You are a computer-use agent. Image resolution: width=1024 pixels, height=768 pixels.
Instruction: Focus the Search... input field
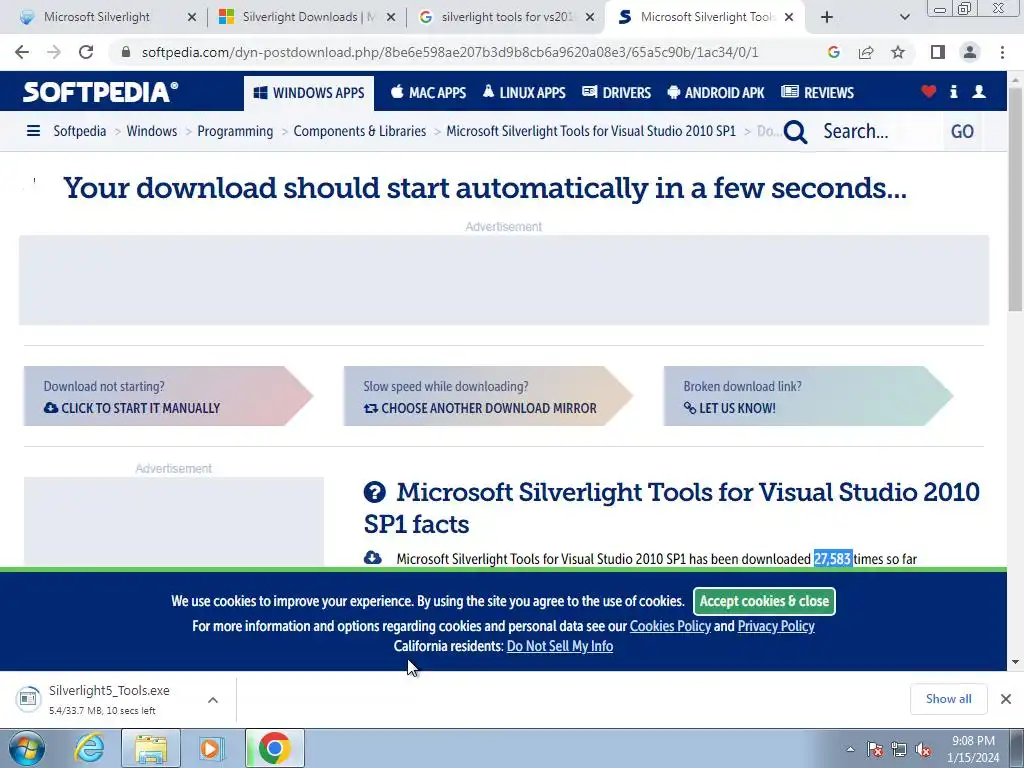coord(878,131)
